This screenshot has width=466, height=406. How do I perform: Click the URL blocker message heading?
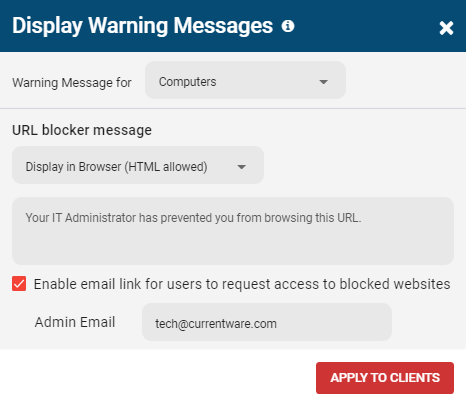pos(82,130)
